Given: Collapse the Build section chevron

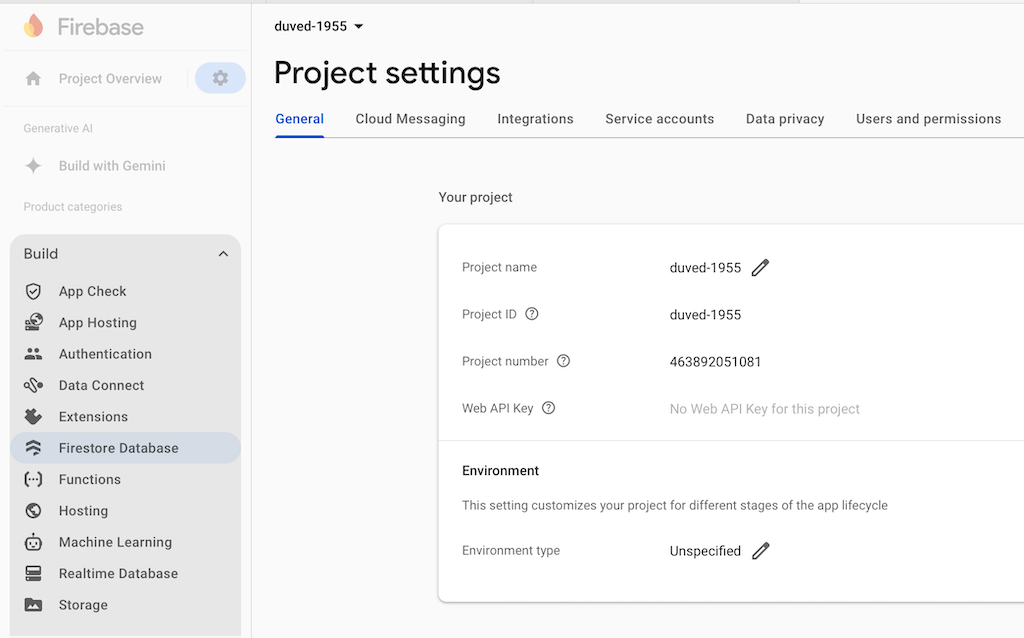Looking at the screenshot, I should 223,254.
